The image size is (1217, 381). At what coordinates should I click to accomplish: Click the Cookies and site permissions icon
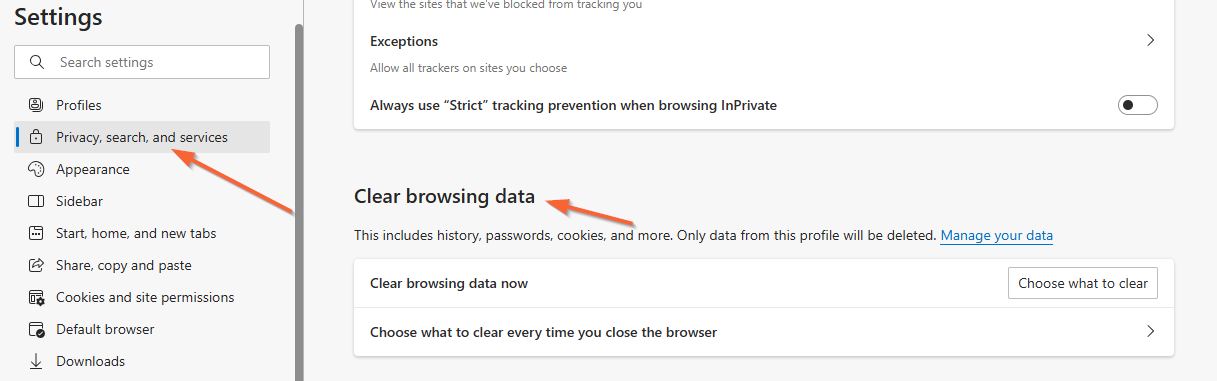tap(37, 297)
